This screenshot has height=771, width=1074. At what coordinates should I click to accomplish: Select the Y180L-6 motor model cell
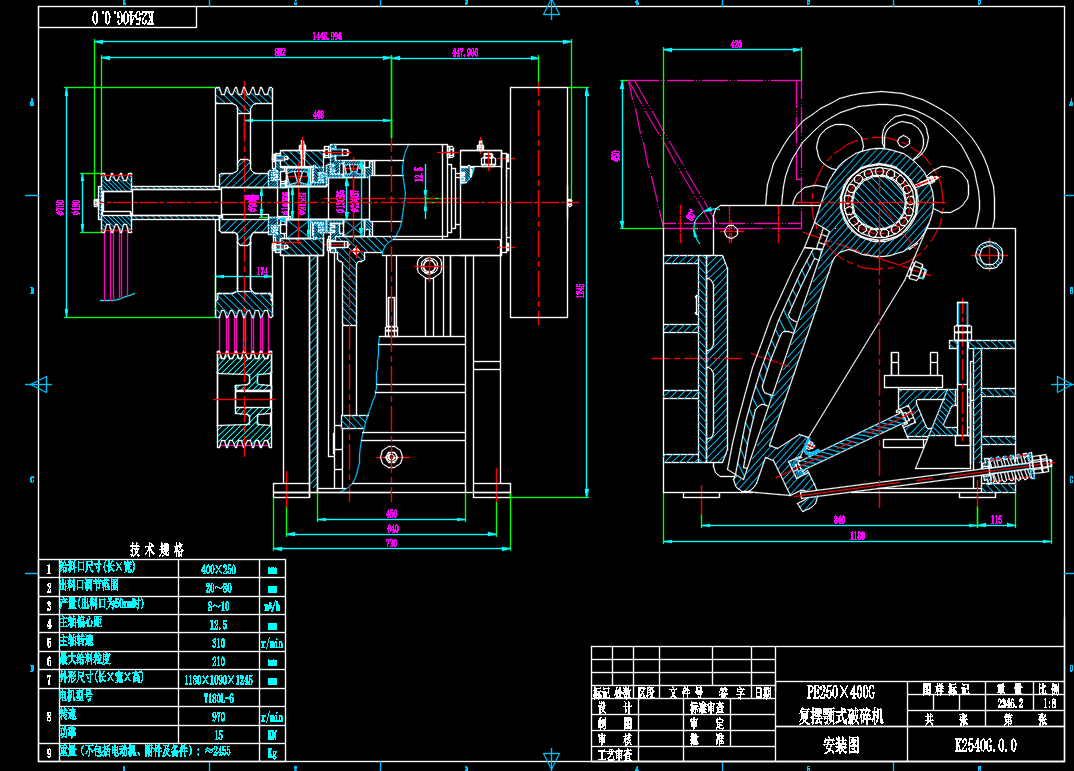coord(217,697)
